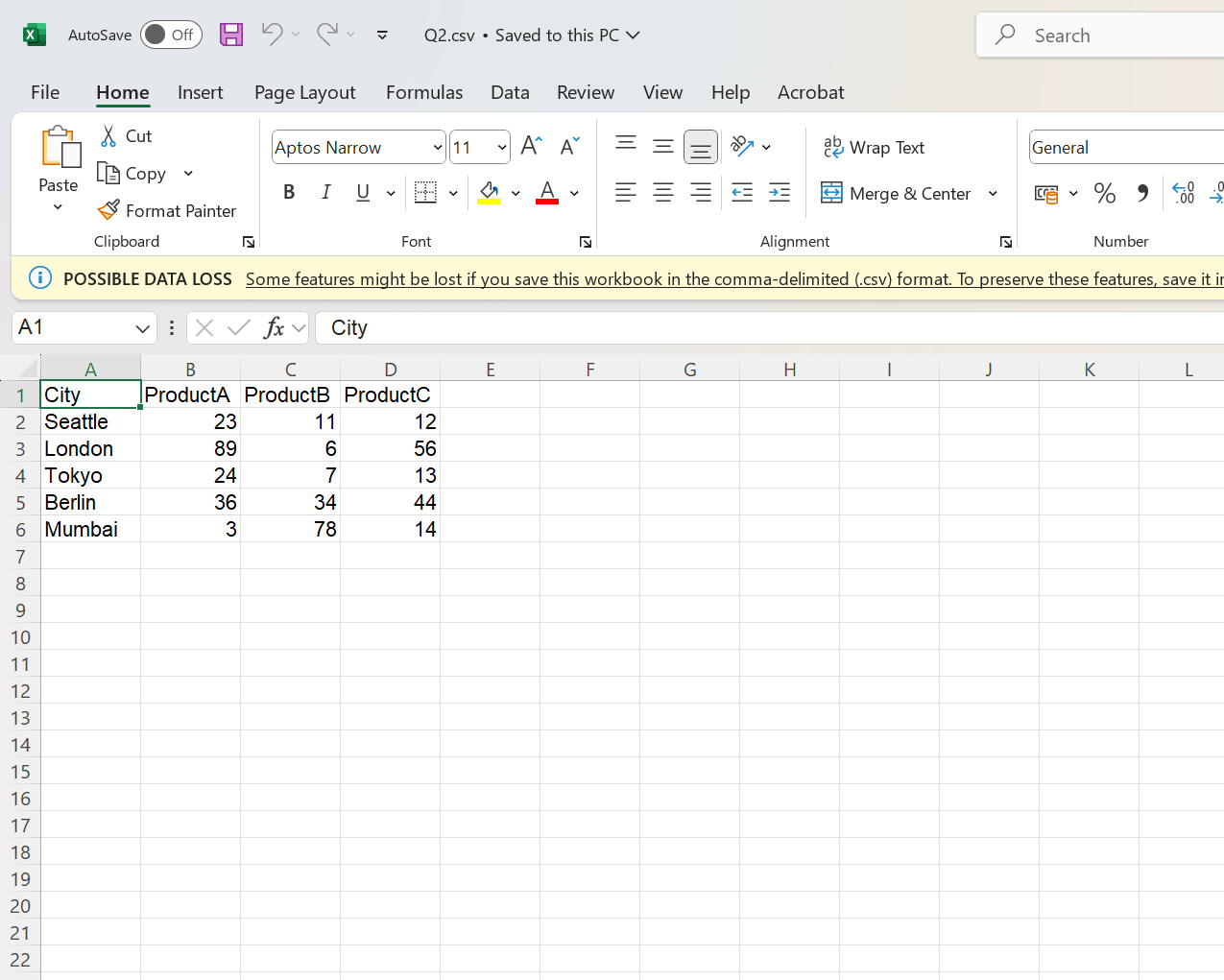Viewport: 1224px width, 980px height.
Task: Apply Percent Style formatting
Action: [x=1105, y=193]
